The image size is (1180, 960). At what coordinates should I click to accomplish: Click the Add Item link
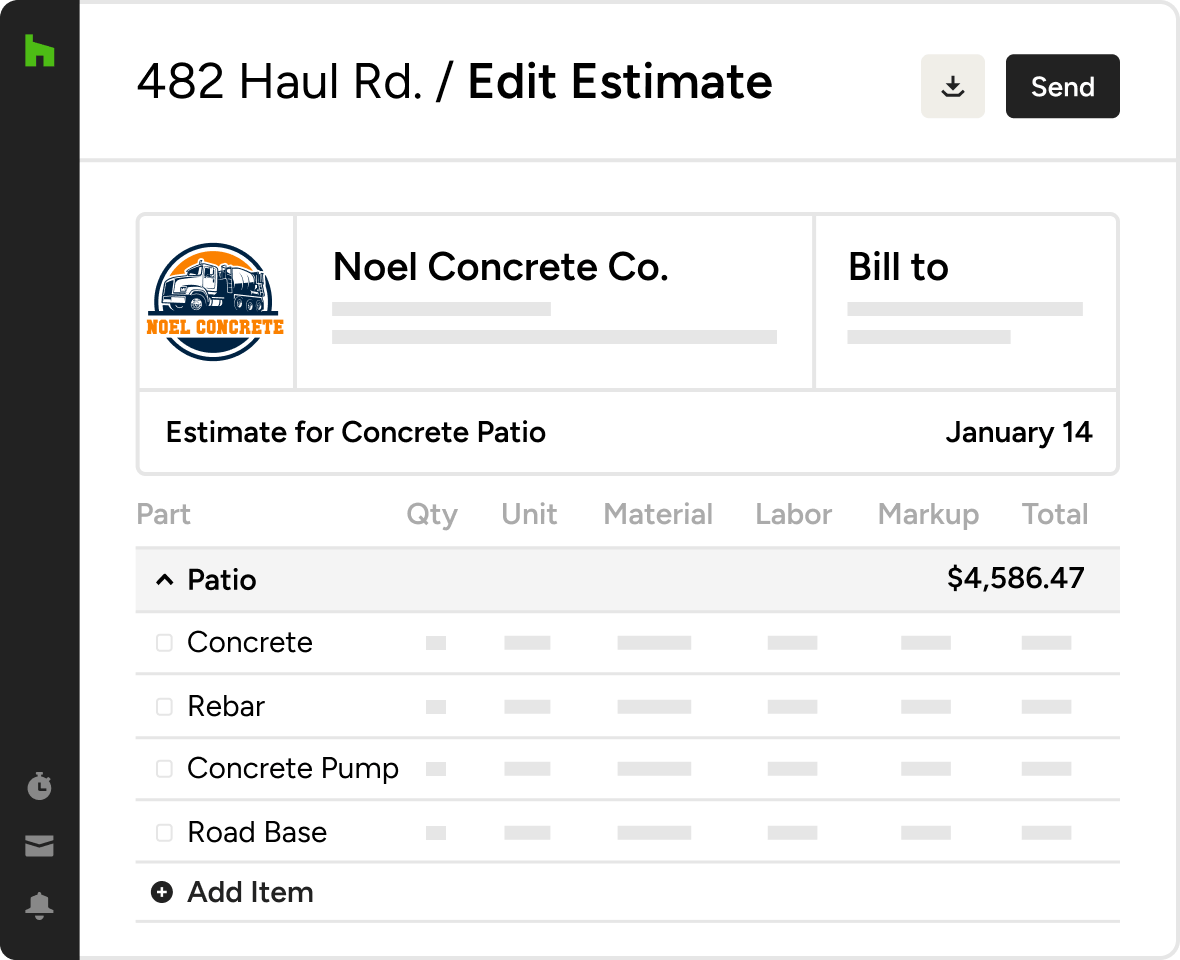(x=250, y=892)
